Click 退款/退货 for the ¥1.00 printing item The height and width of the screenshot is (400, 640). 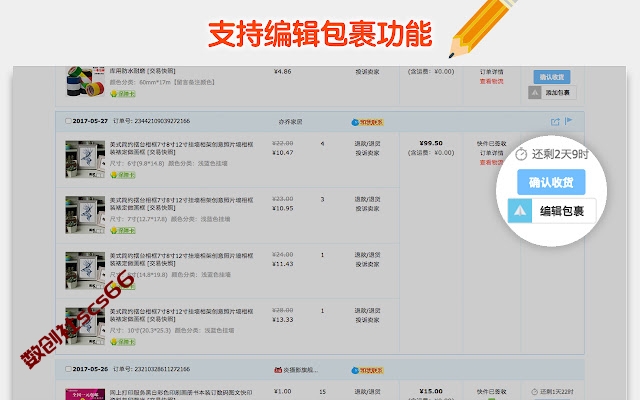(x=367, y=392)
